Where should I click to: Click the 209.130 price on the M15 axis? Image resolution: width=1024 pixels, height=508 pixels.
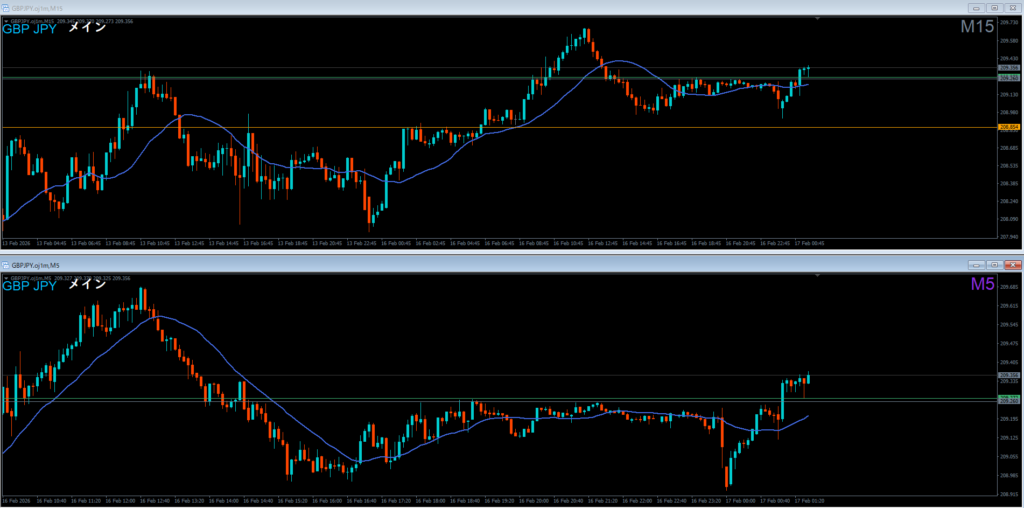(1009, 95)
